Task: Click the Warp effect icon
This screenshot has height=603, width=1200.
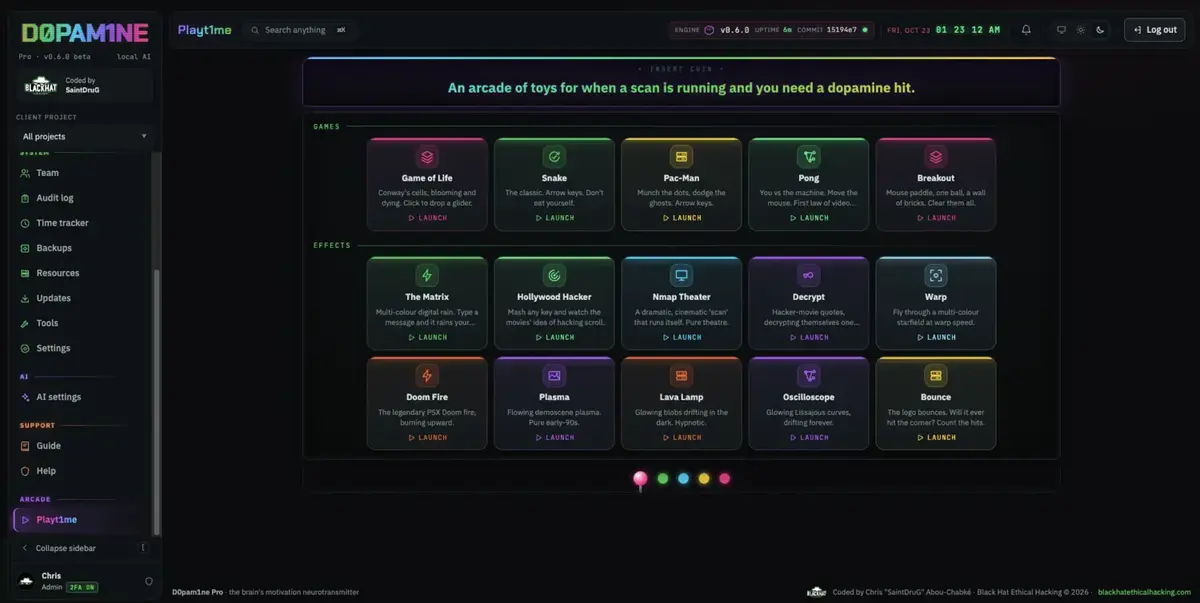Action: [936, 275]
